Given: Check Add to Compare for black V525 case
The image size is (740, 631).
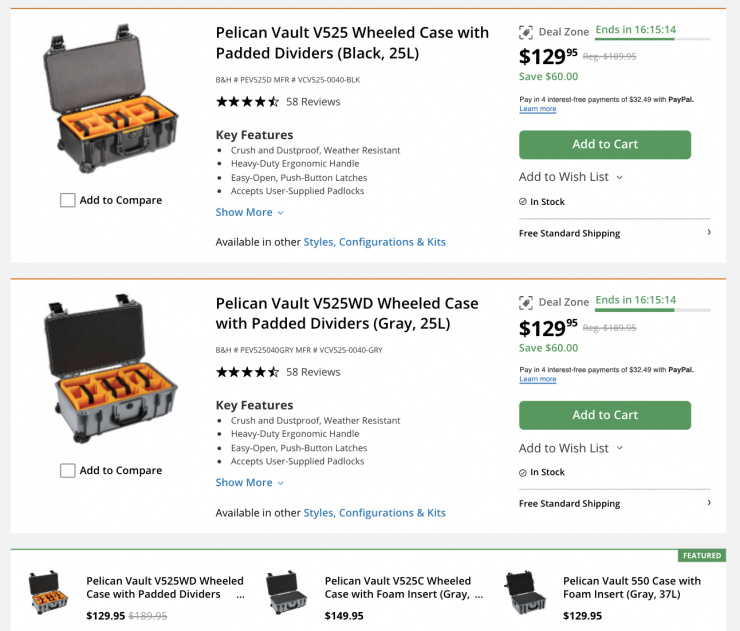Looking at the screenshot, I should click(x=68, y=200).
